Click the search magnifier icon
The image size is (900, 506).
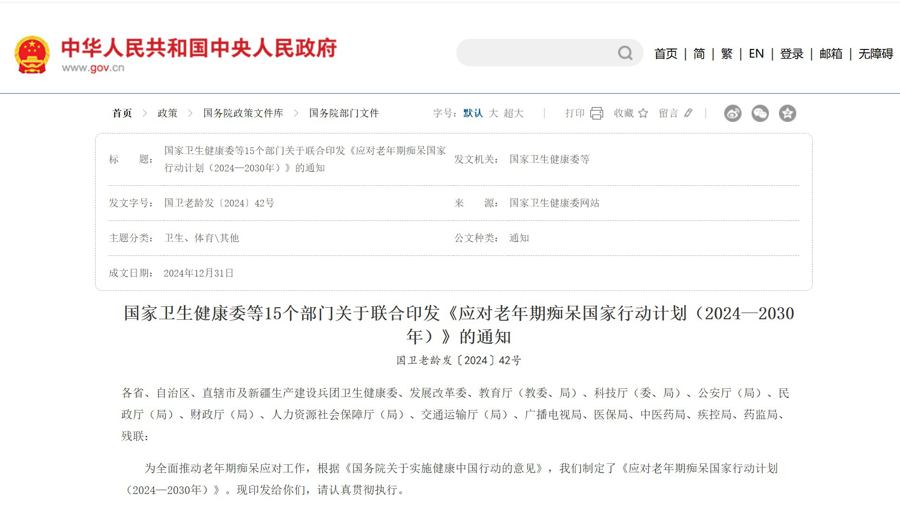pyautogui.click(x=625, y=53)
